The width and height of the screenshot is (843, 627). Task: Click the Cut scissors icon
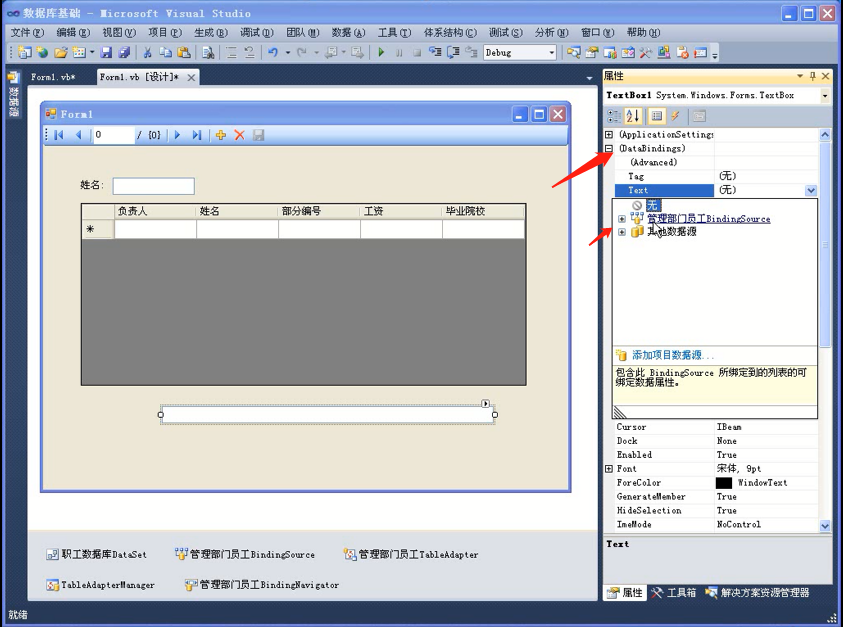pyautogui.click(x=147, y=52)
